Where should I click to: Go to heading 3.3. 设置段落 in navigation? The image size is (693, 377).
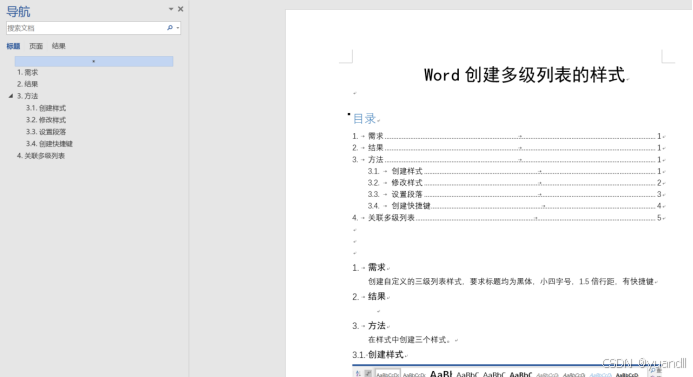(46, 132)
